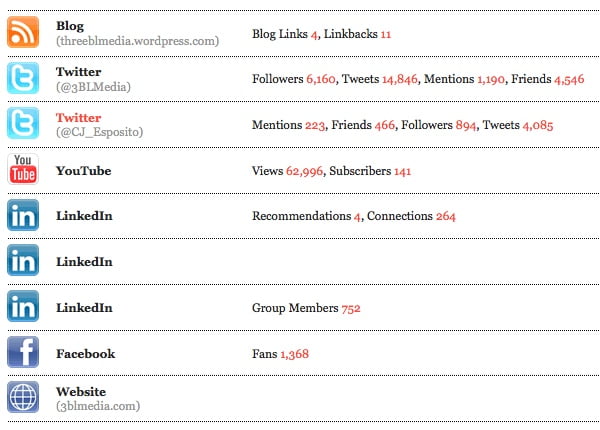This screenshot has height=430, width=600.
Task: Click the 62,996 YouTube views number
Action: [x=304, y=171]
